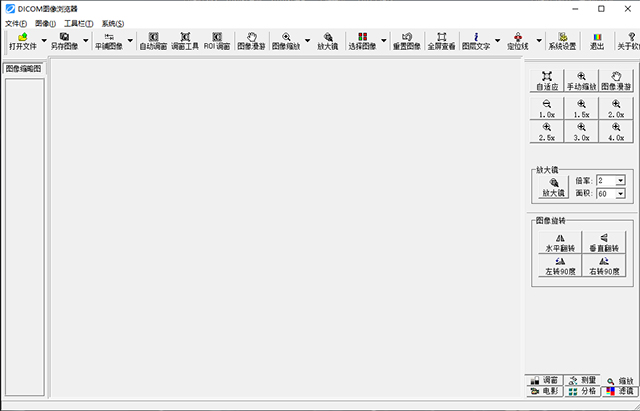The image size is (640, 411).
Task: Expand the 选择图像 dropdown arrow
Action: point(384,41)
